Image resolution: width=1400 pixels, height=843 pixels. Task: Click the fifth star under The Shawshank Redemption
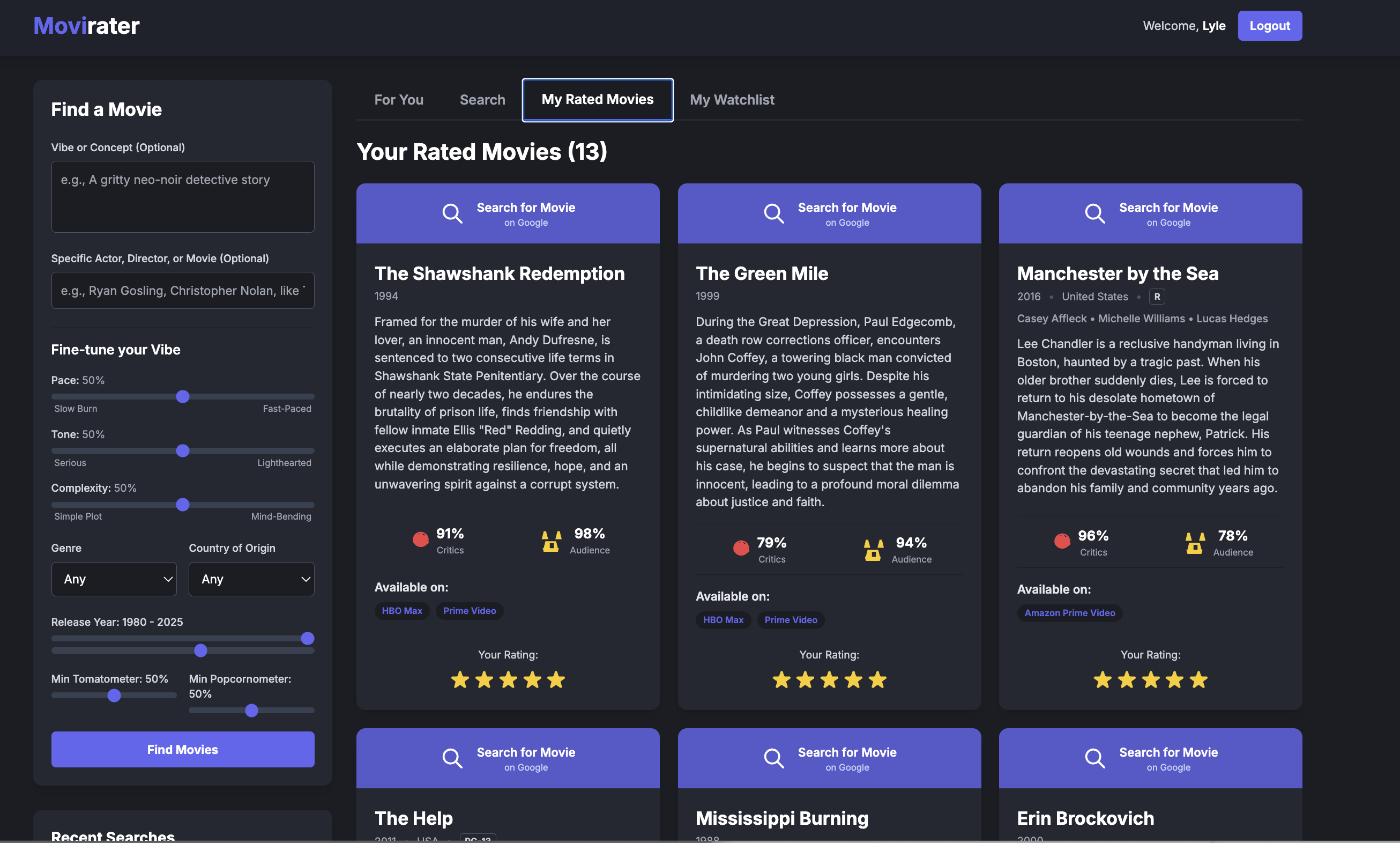coord(556,679)
